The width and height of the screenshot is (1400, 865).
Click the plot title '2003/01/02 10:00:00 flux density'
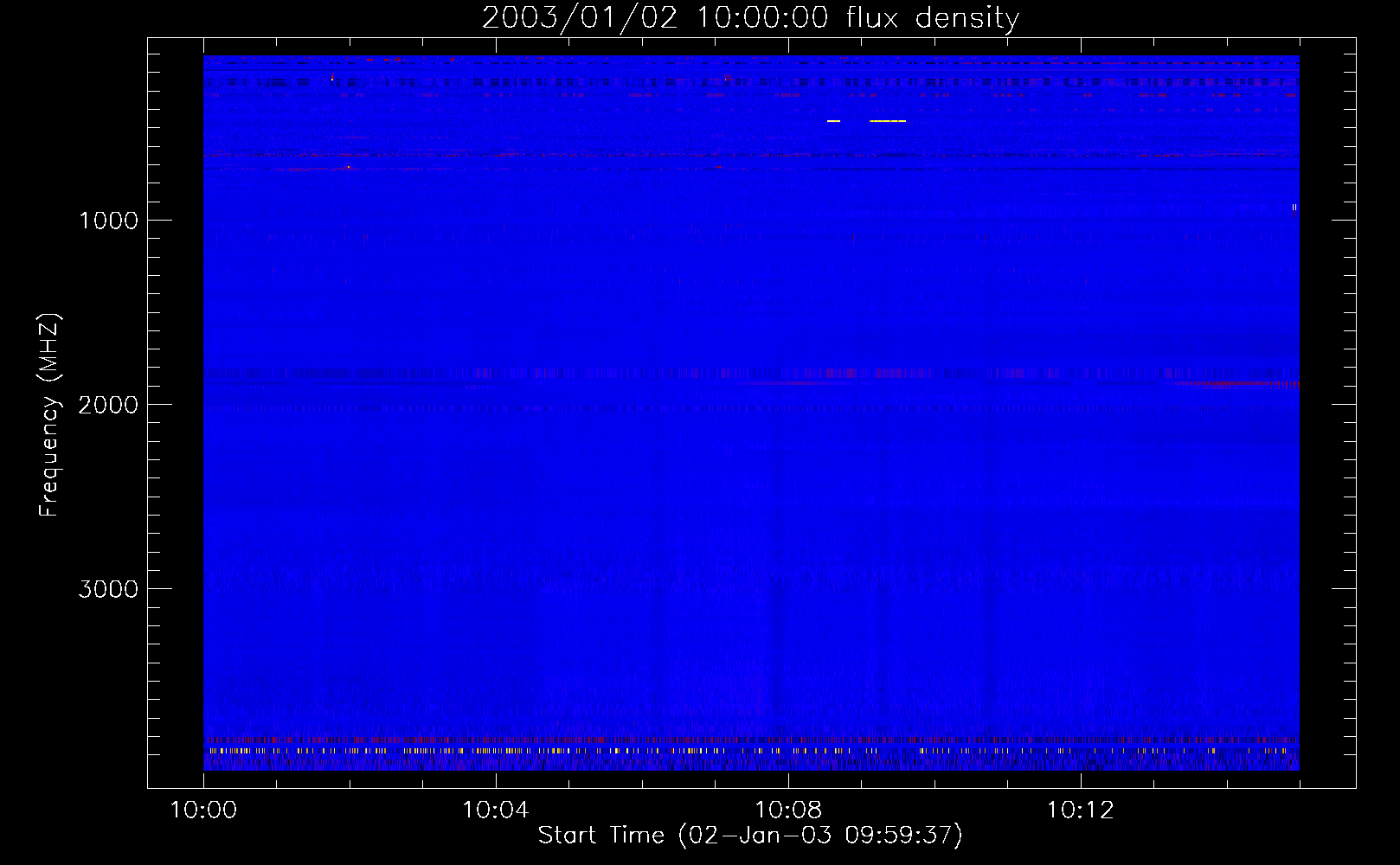pos(750,17)
